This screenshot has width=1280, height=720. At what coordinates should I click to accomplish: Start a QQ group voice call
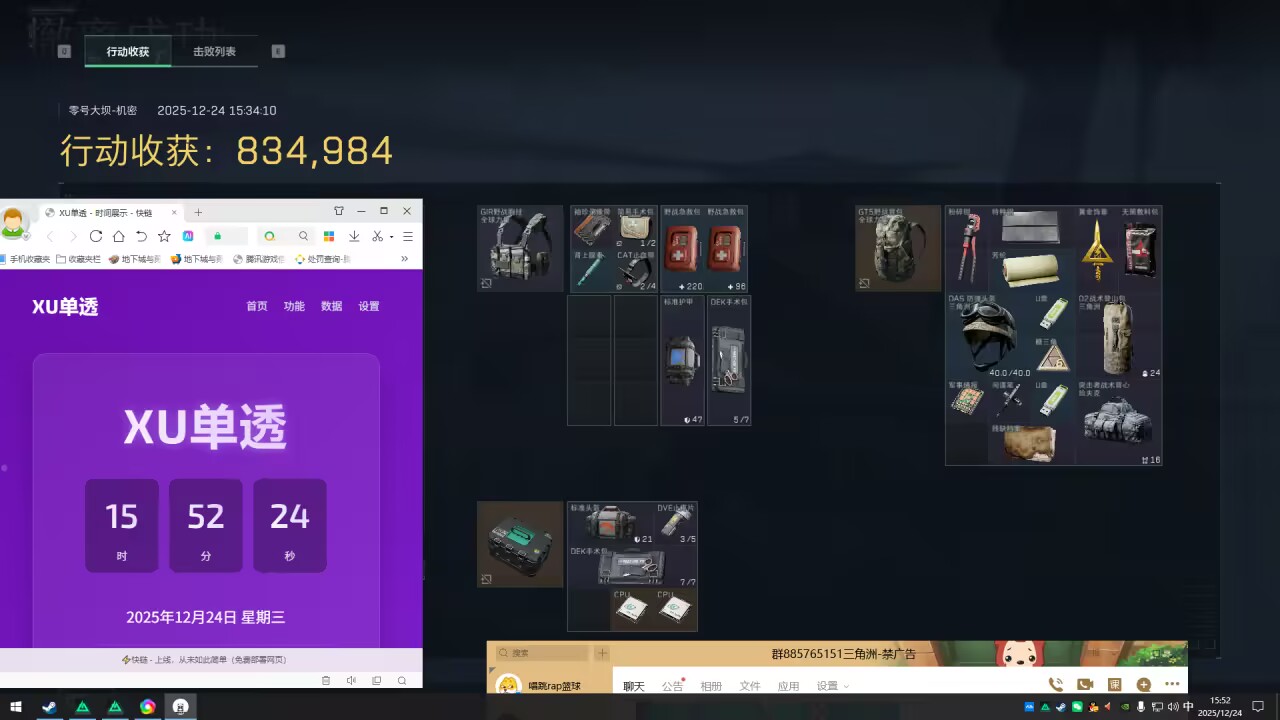[1055, 685]
